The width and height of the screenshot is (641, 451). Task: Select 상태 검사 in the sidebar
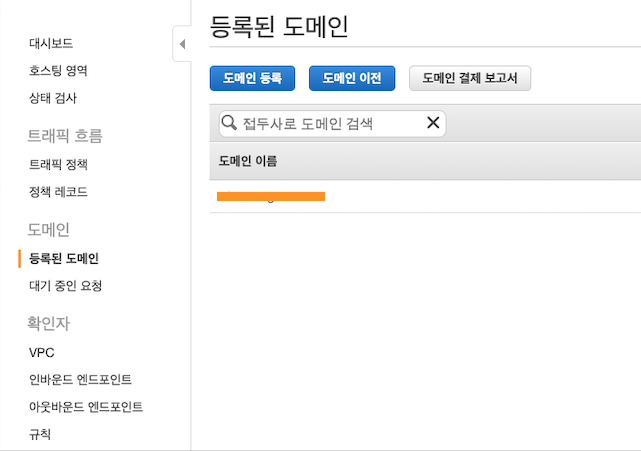pyautogui.click(x=53, y=98)
